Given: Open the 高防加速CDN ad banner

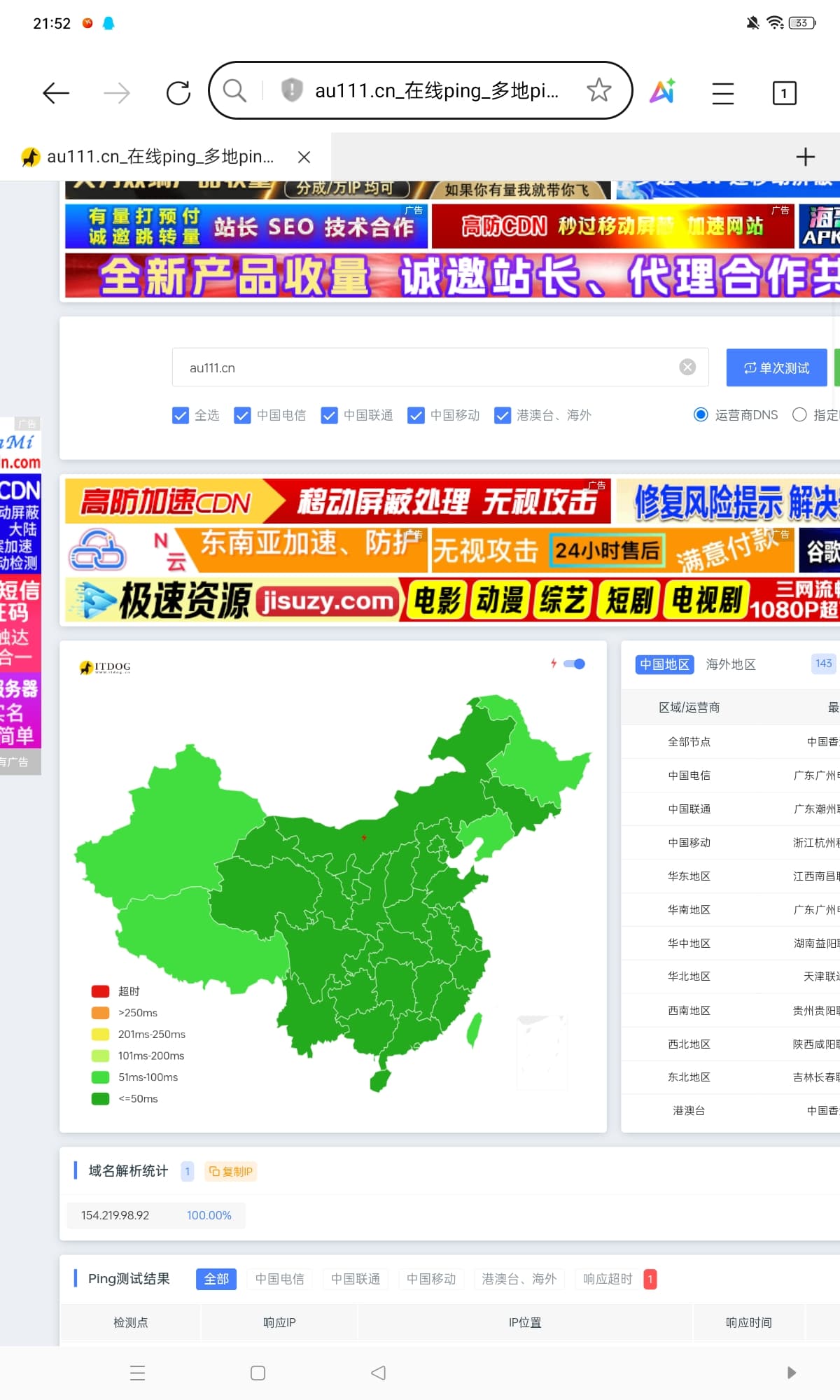Looking at the screenshot, I should pyautogui.click(x=337, y=501).
